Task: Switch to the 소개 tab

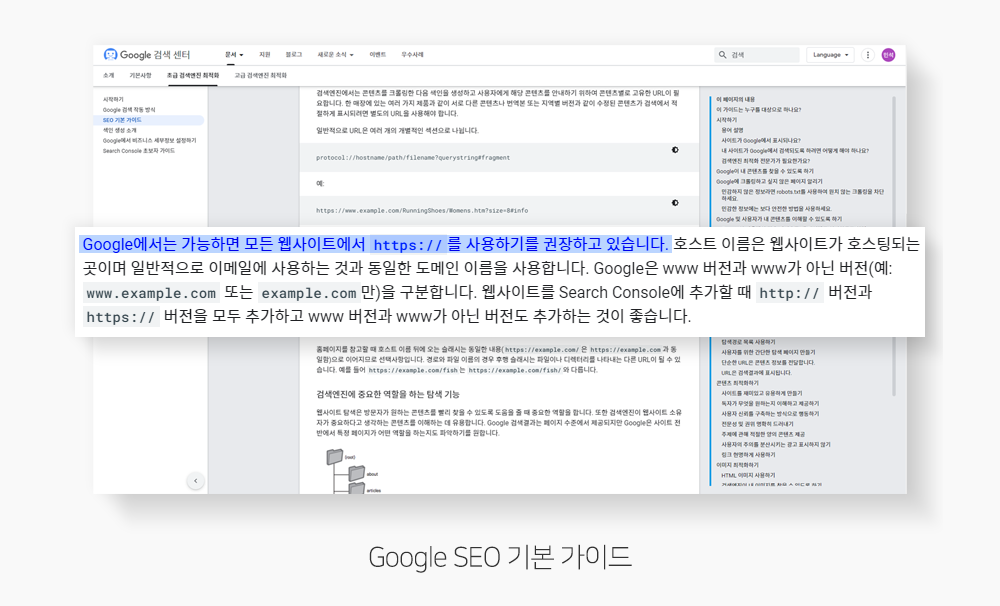Action: click(108, 75)
